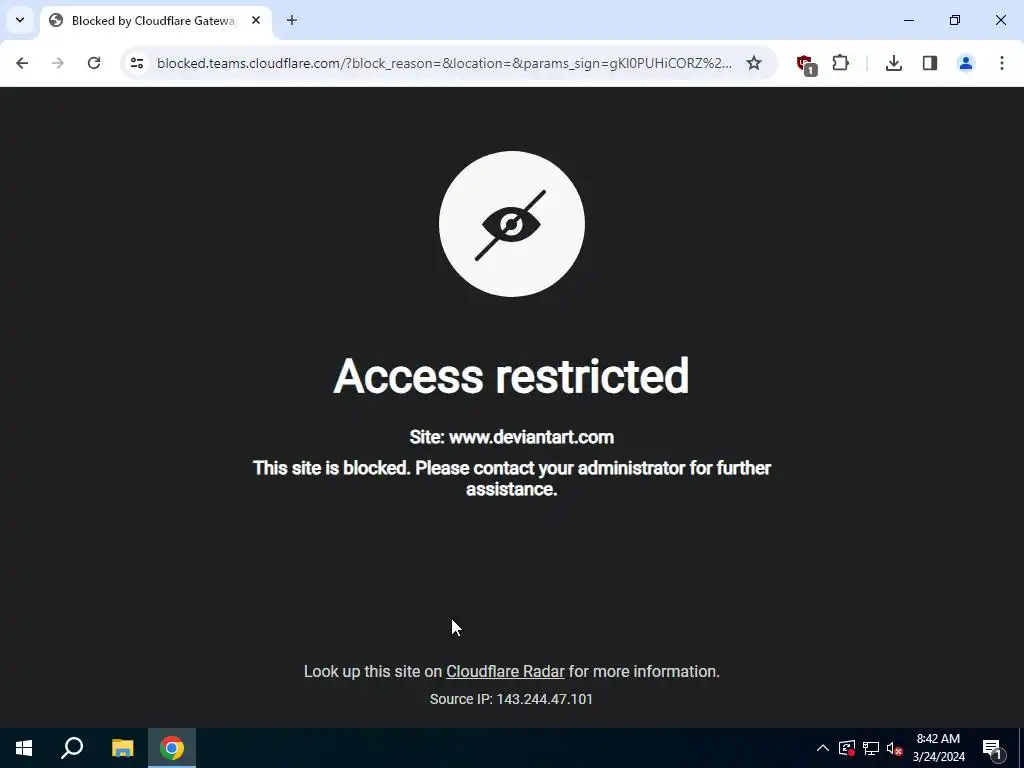Reload the blocked page
This screenshot has height=768, width=1024.
94,63
